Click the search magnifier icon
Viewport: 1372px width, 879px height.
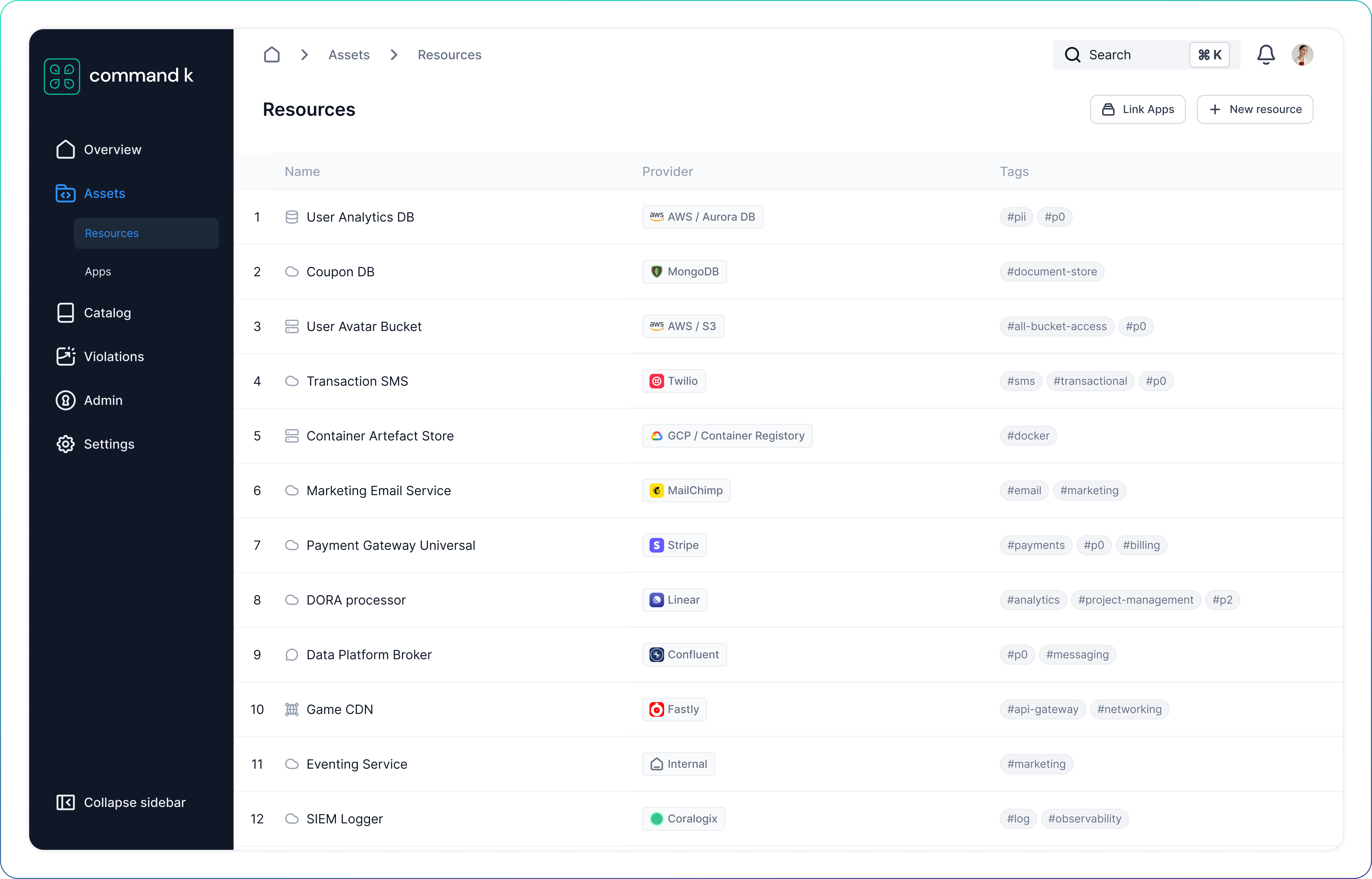click(x=1072, y=55)
